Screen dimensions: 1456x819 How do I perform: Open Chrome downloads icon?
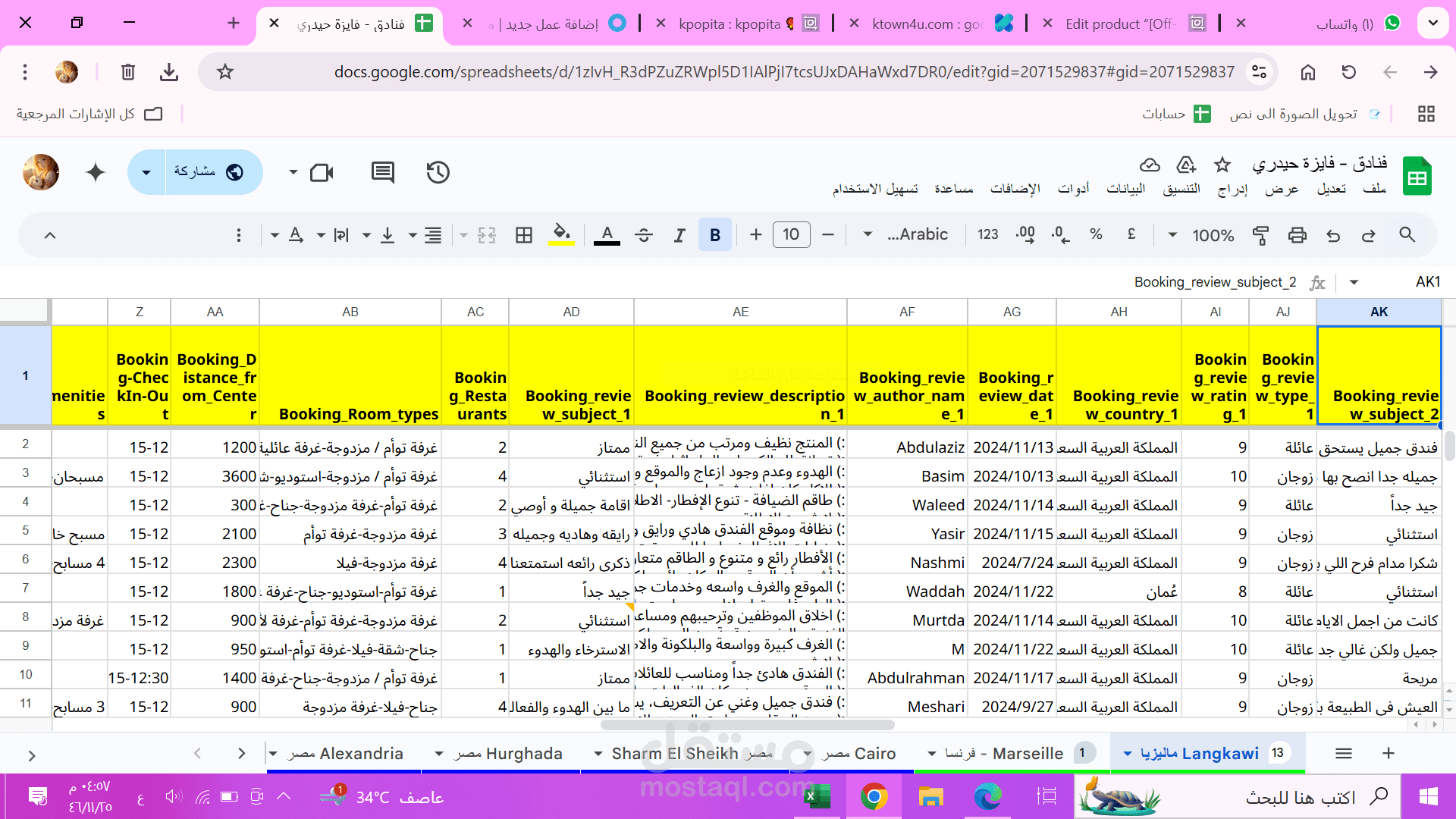click(x=169, y=72)
